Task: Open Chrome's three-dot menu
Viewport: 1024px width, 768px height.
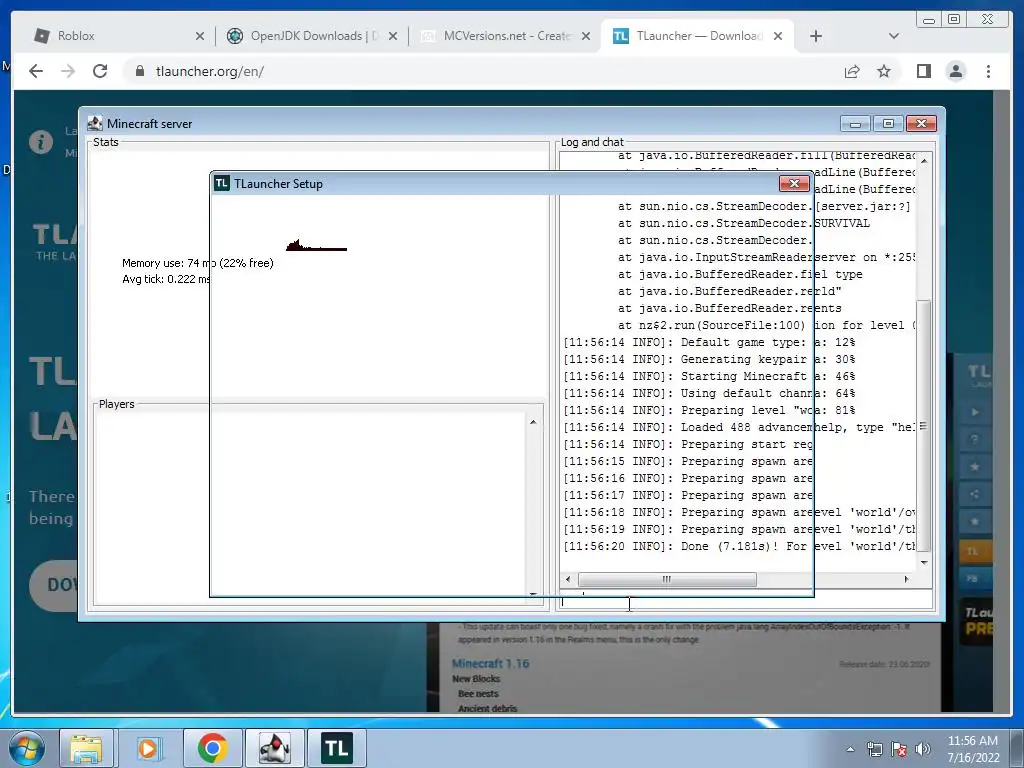Action: 988,71
